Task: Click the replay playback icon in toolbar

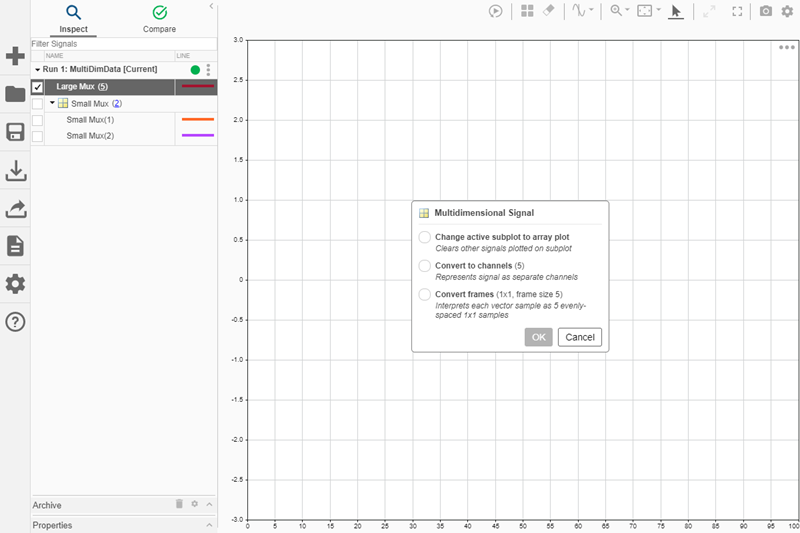Action: click(x=495, y=11)
